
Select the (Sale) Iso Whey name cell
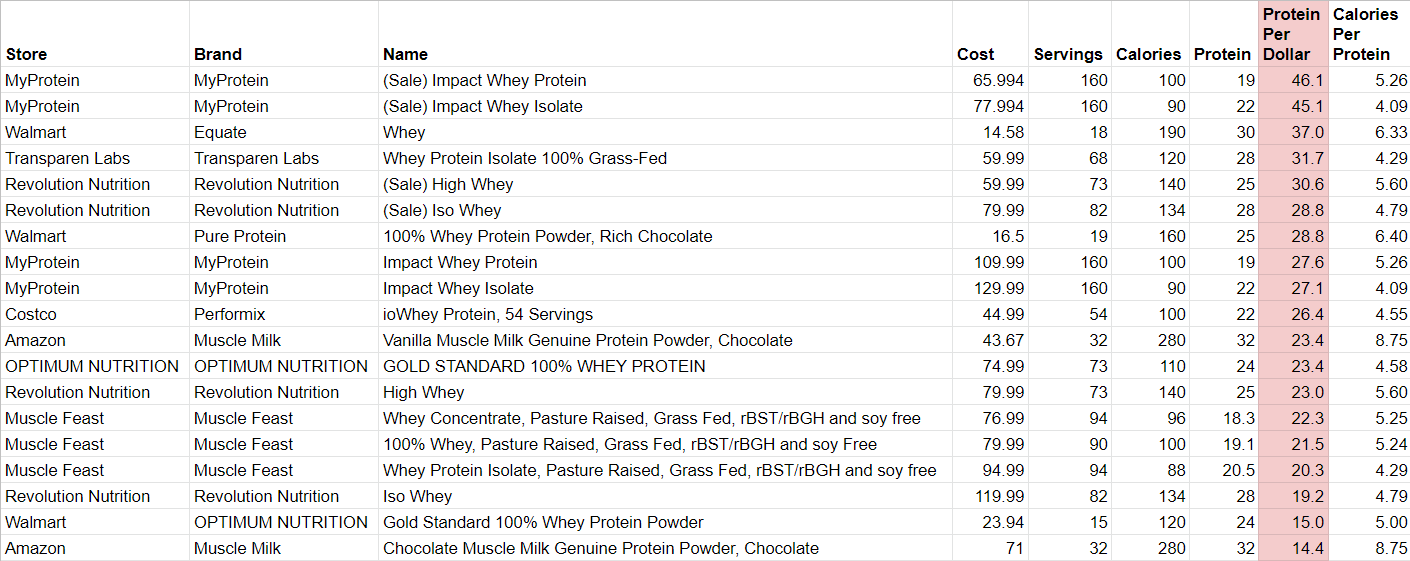pyautogui.click(x=665, y=210)
